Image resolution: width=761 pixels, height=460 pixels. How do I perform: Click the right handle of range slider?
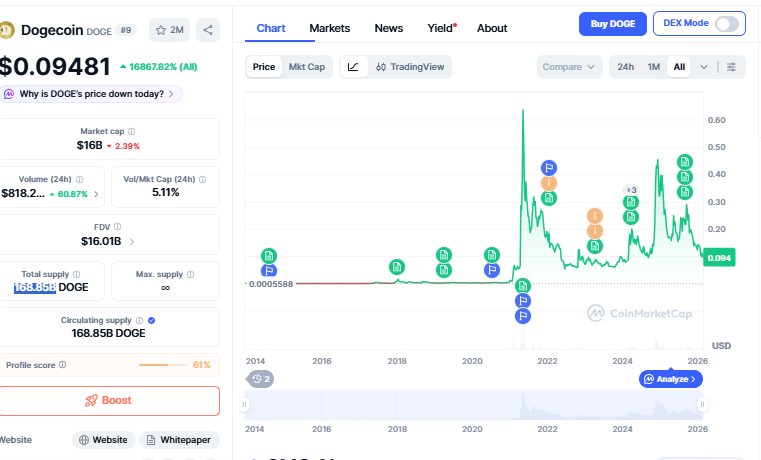pos(702,405)
